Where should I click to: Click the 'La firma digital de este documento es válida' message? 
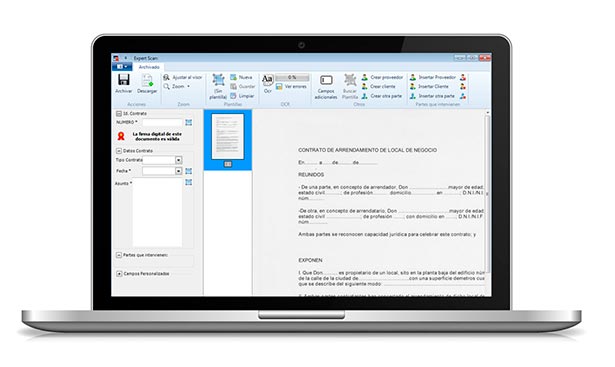coord(157,136)
